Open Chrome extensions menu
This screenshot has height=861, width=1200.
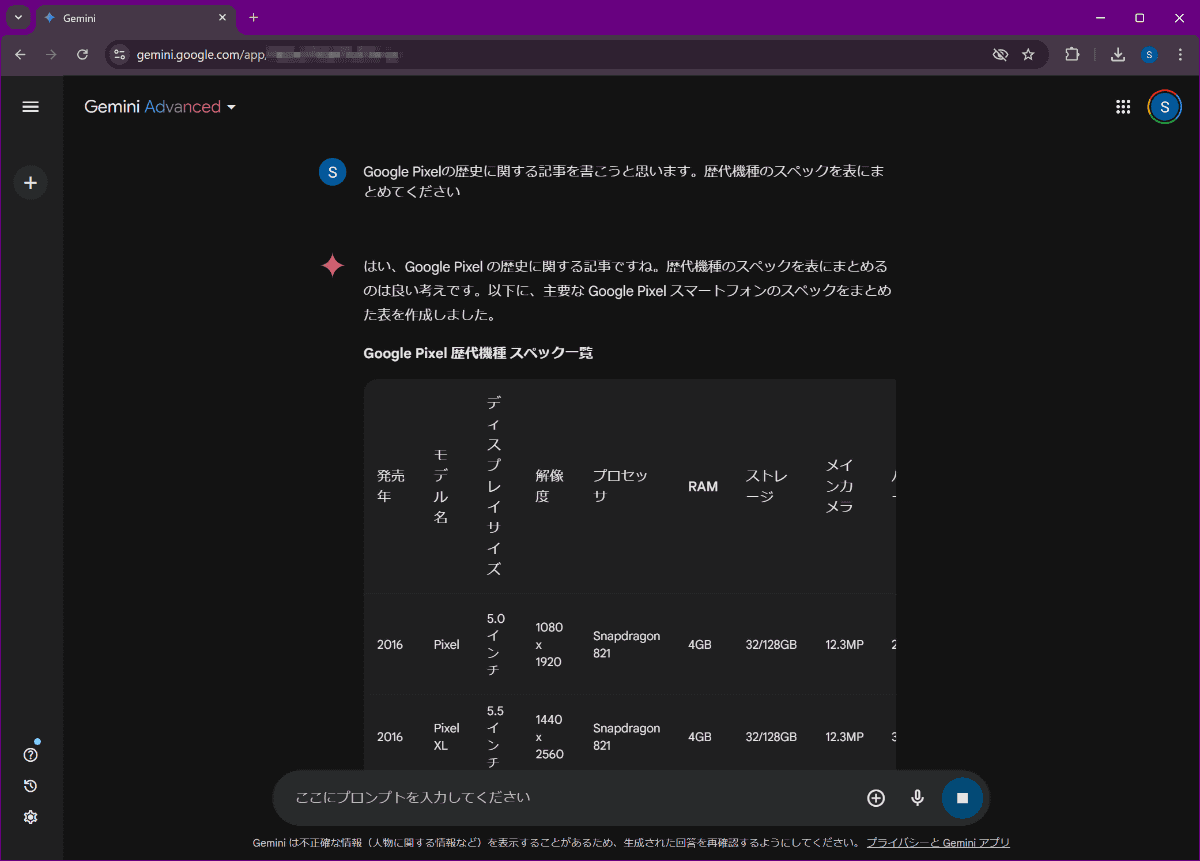click(1072, 54)
